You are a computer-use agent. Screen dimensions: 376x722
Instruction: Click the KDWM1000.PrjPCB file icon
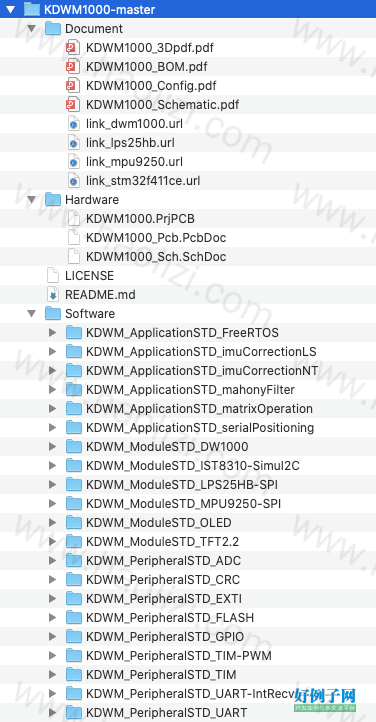[74, 218]
